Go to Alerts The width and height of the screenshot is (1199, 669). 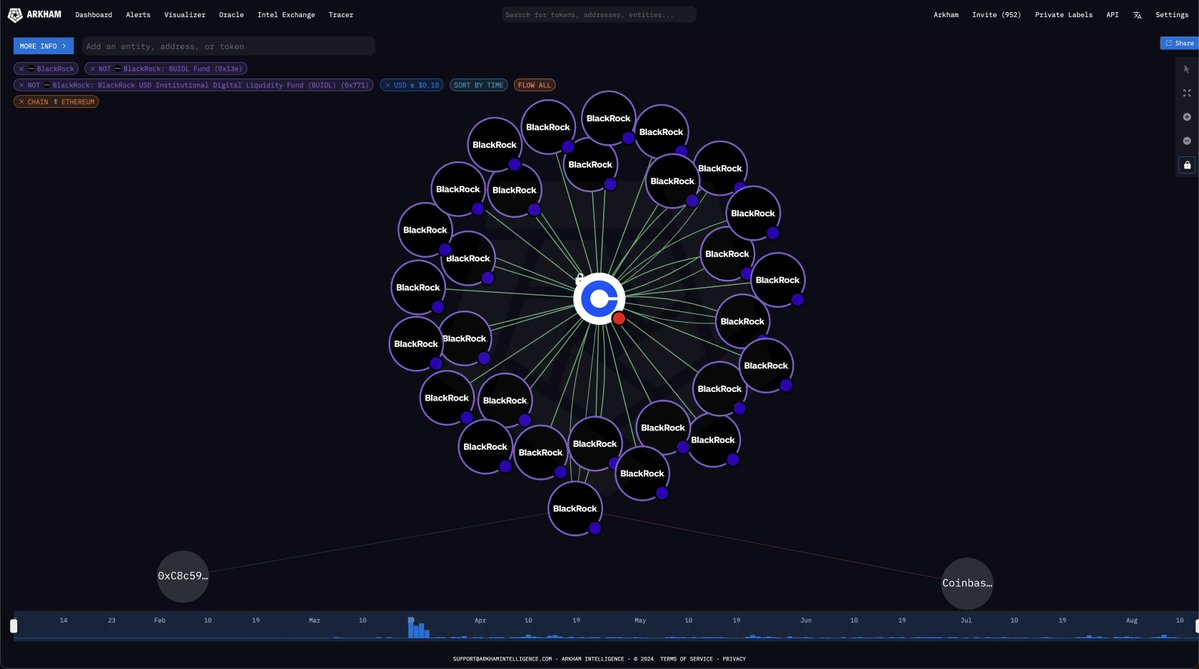pyautogui.click(x=138, y=15)
